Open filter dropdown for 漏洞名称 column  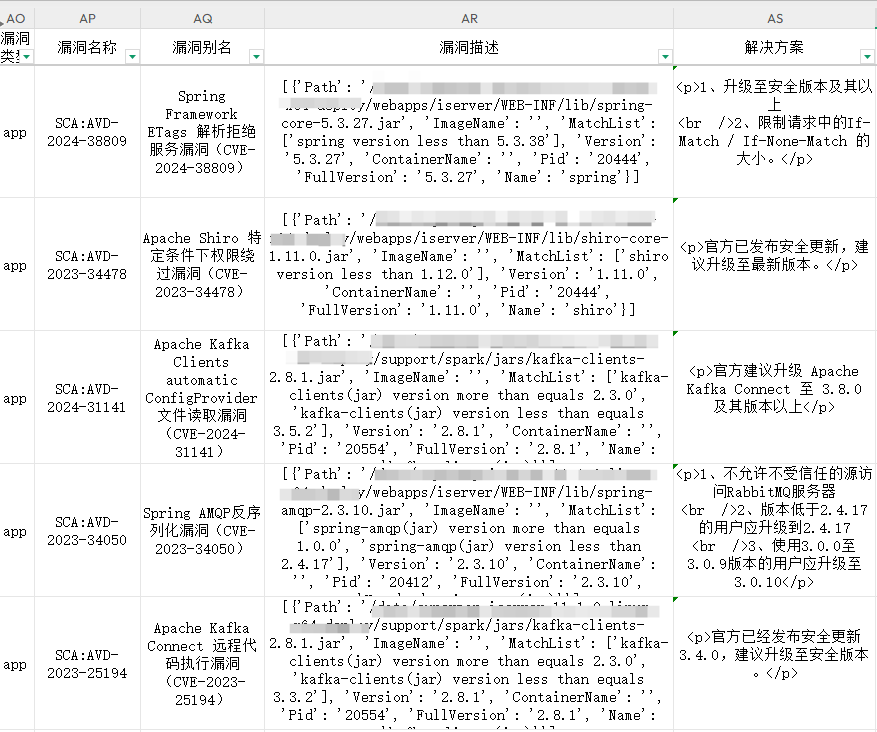point(132,56)
